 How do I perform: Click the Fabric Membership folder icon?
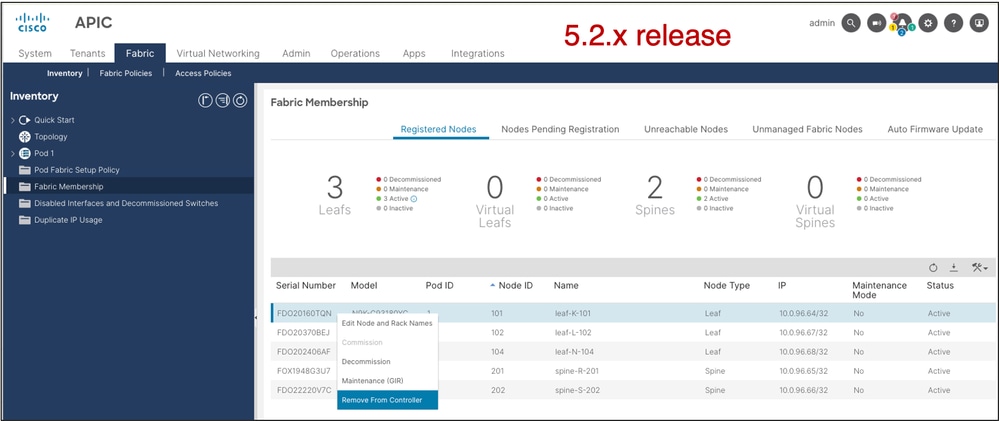tap(25, 187)
